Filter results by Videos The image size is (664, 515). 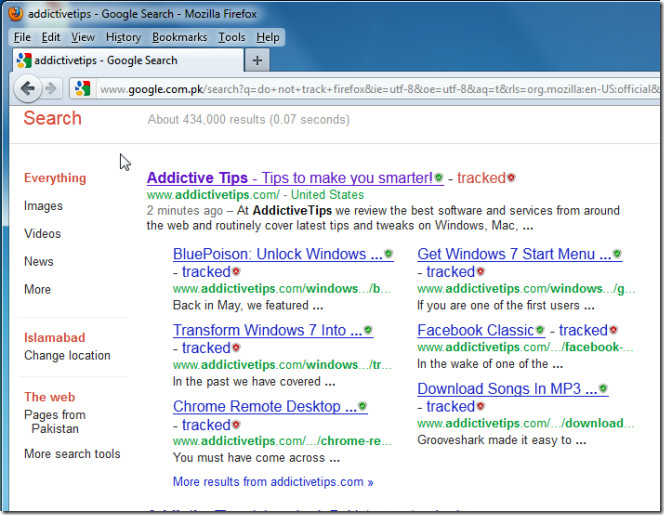point(42,233)
